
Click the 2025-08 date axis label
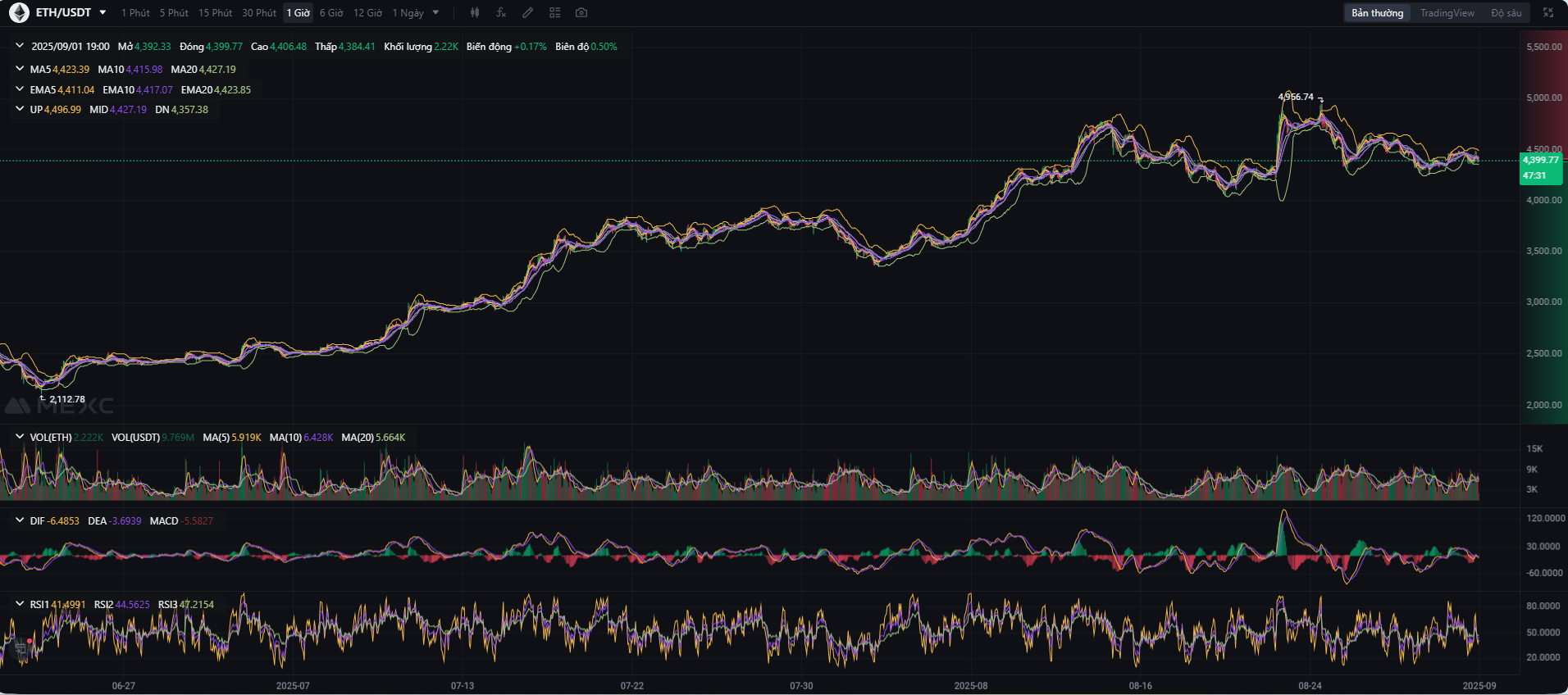(x=971, y=686)
